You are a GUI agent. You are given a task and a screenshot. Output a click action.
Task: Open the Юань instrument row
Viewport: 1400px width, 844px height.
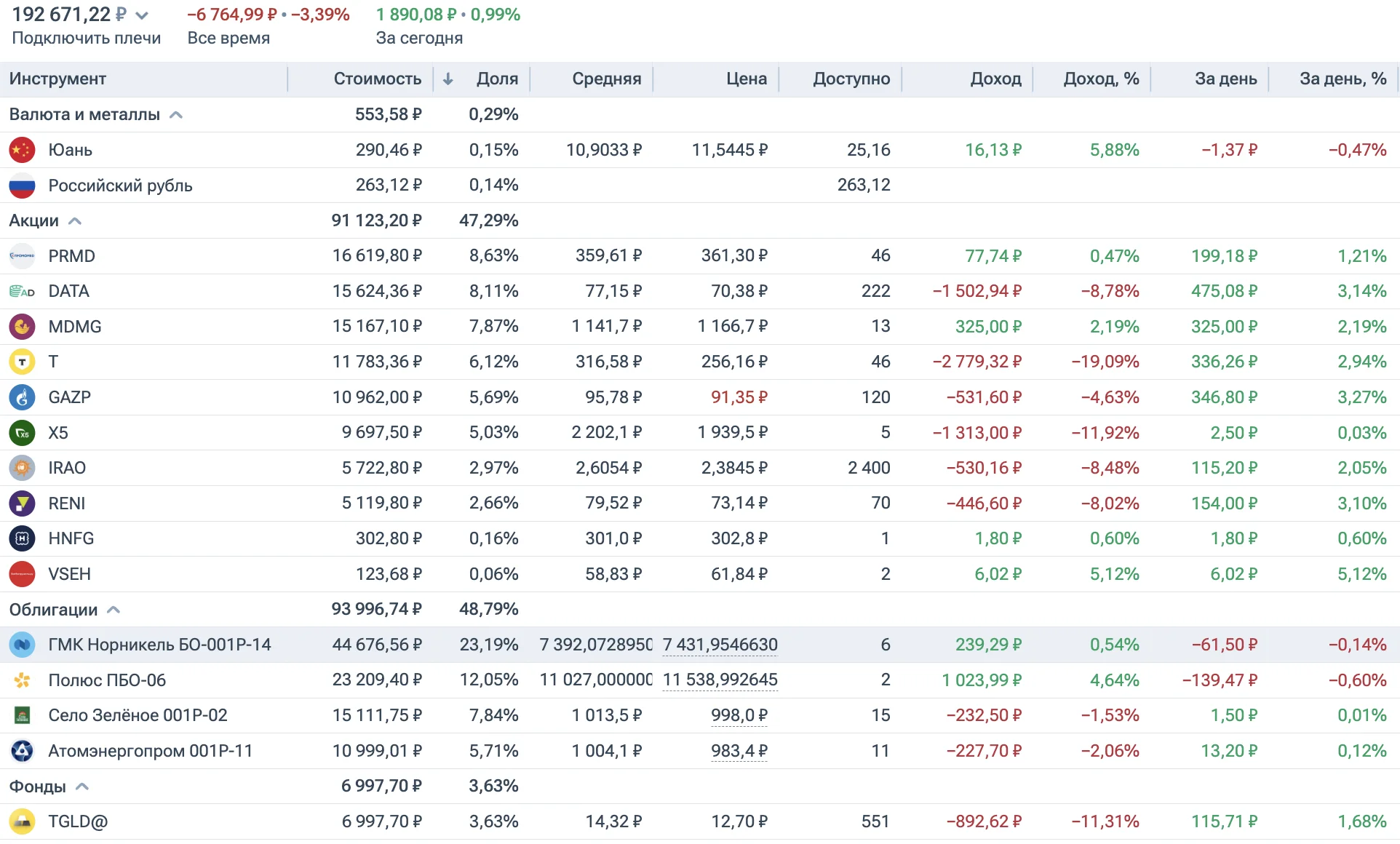click(700, 150)
